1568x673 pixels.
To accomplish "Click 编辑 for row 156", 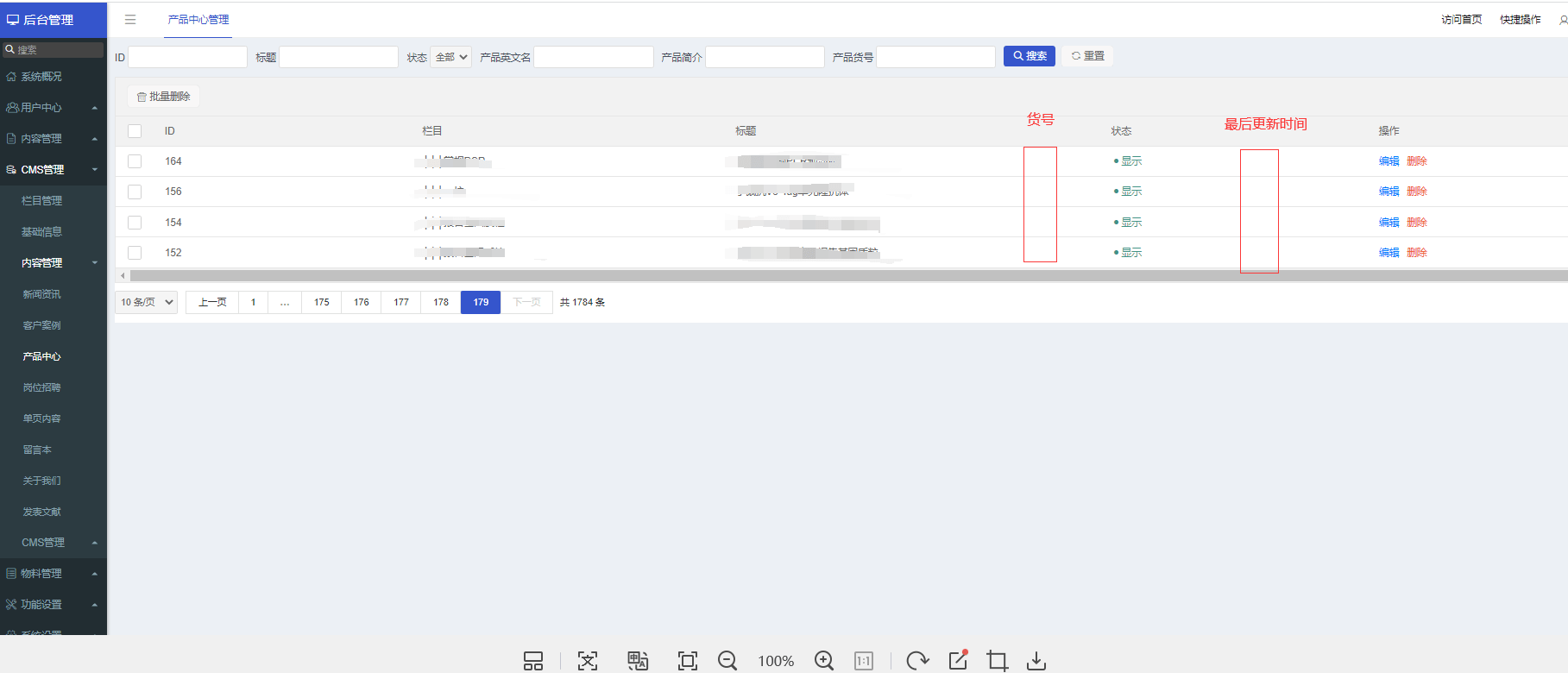I will (x=1389, y=192).
